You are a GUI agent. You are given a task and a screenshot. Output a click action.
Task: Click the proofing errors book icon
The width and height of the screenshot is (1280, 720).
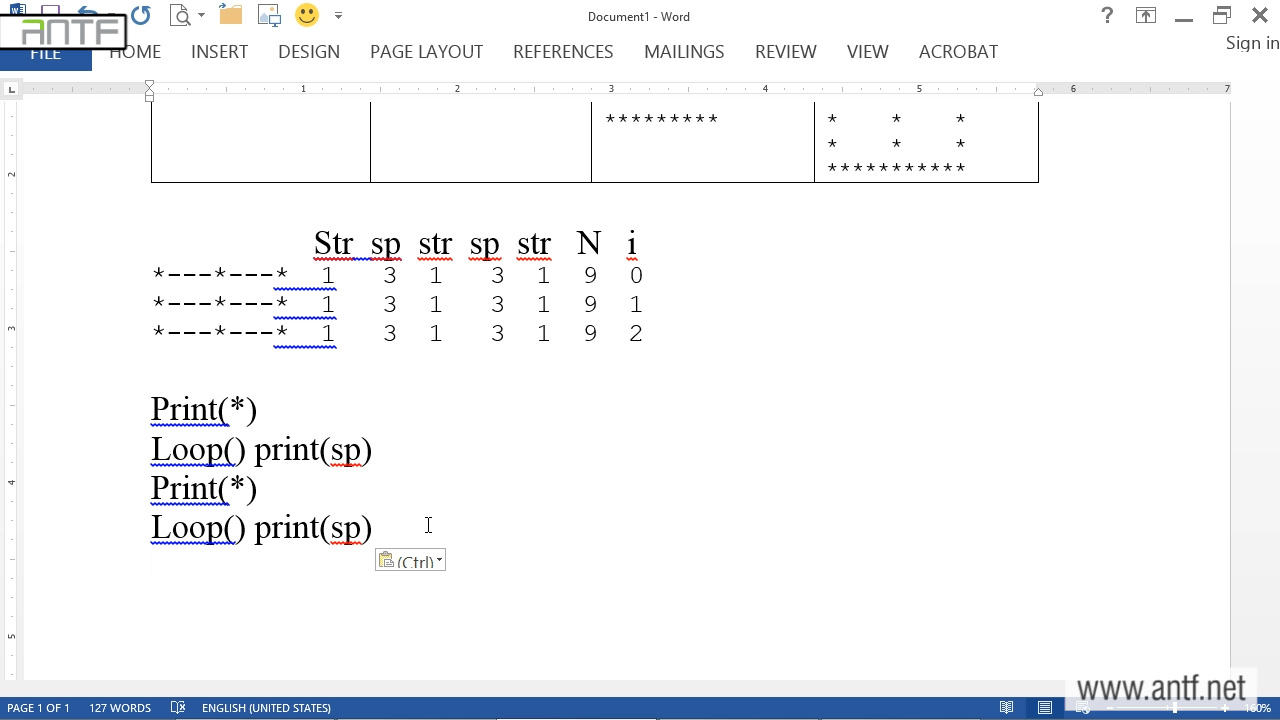click(178, 708)
